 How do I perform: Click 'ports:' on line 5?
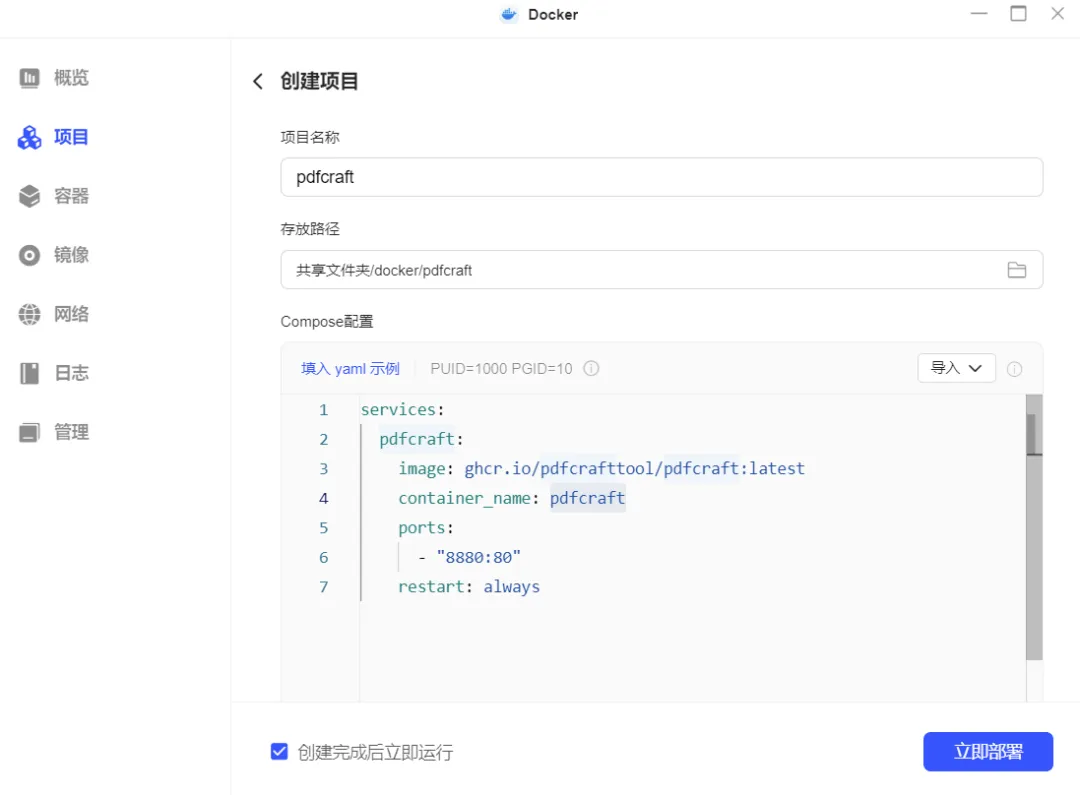426,528
